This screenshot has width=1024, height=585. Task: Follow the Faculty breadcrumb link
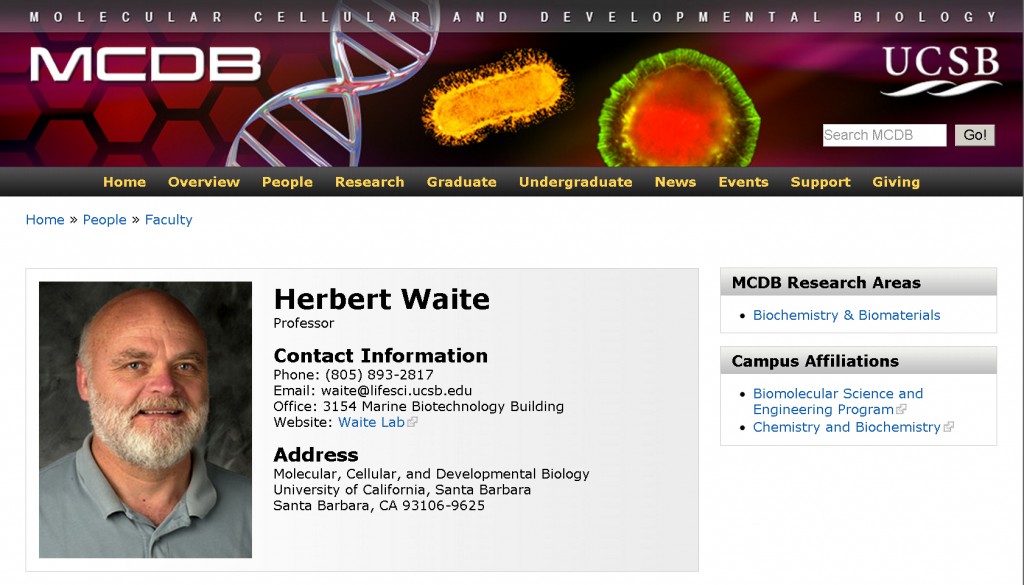pos(168,220)
